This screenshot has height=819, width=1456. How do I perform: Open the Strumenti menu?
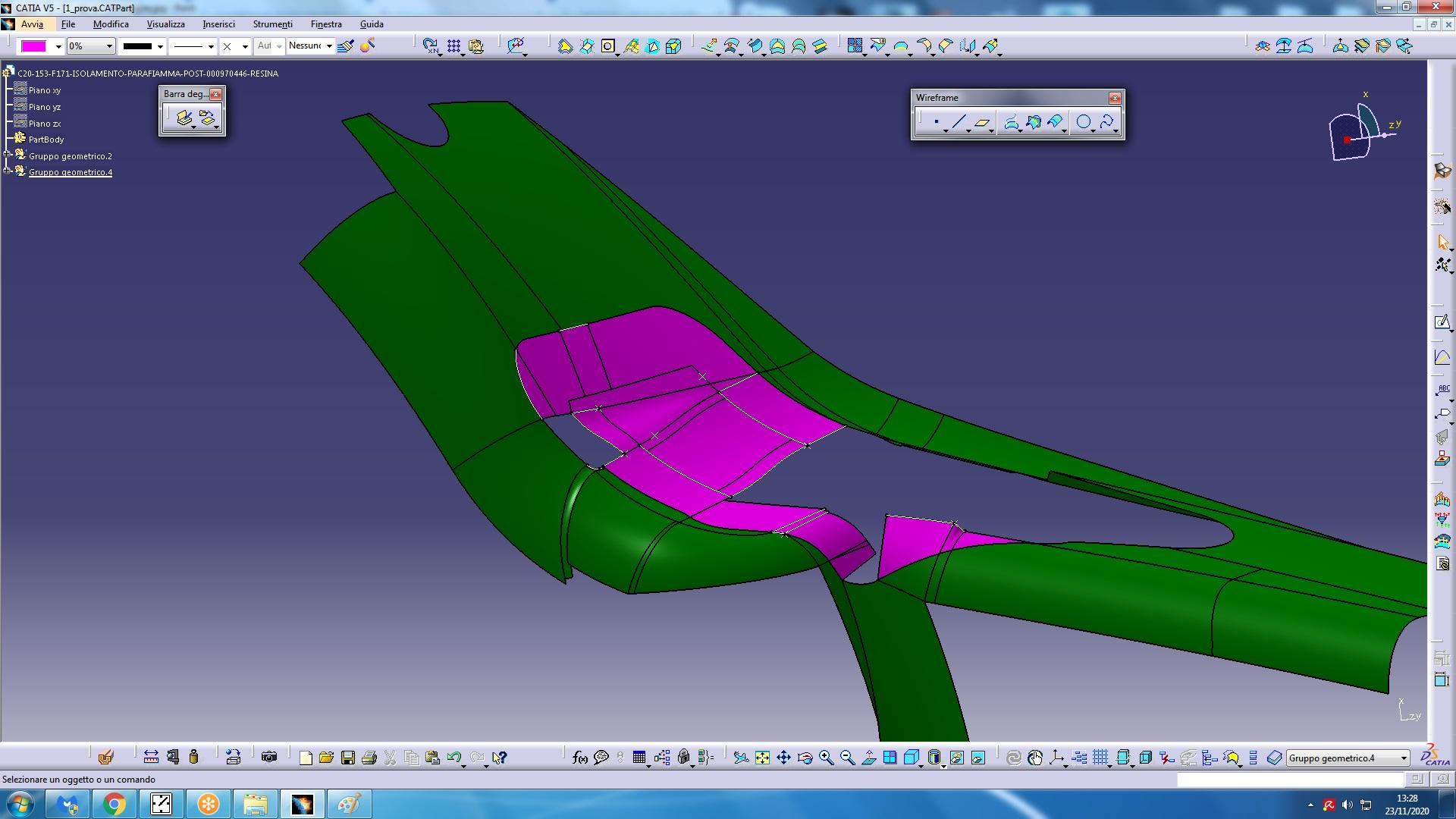272,24
